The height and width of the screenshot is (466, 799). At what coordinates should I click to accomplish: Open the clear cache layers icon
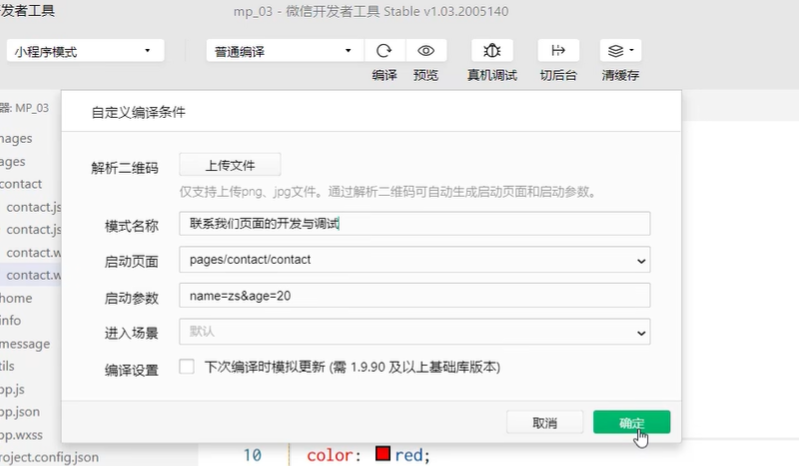(620, 50)
